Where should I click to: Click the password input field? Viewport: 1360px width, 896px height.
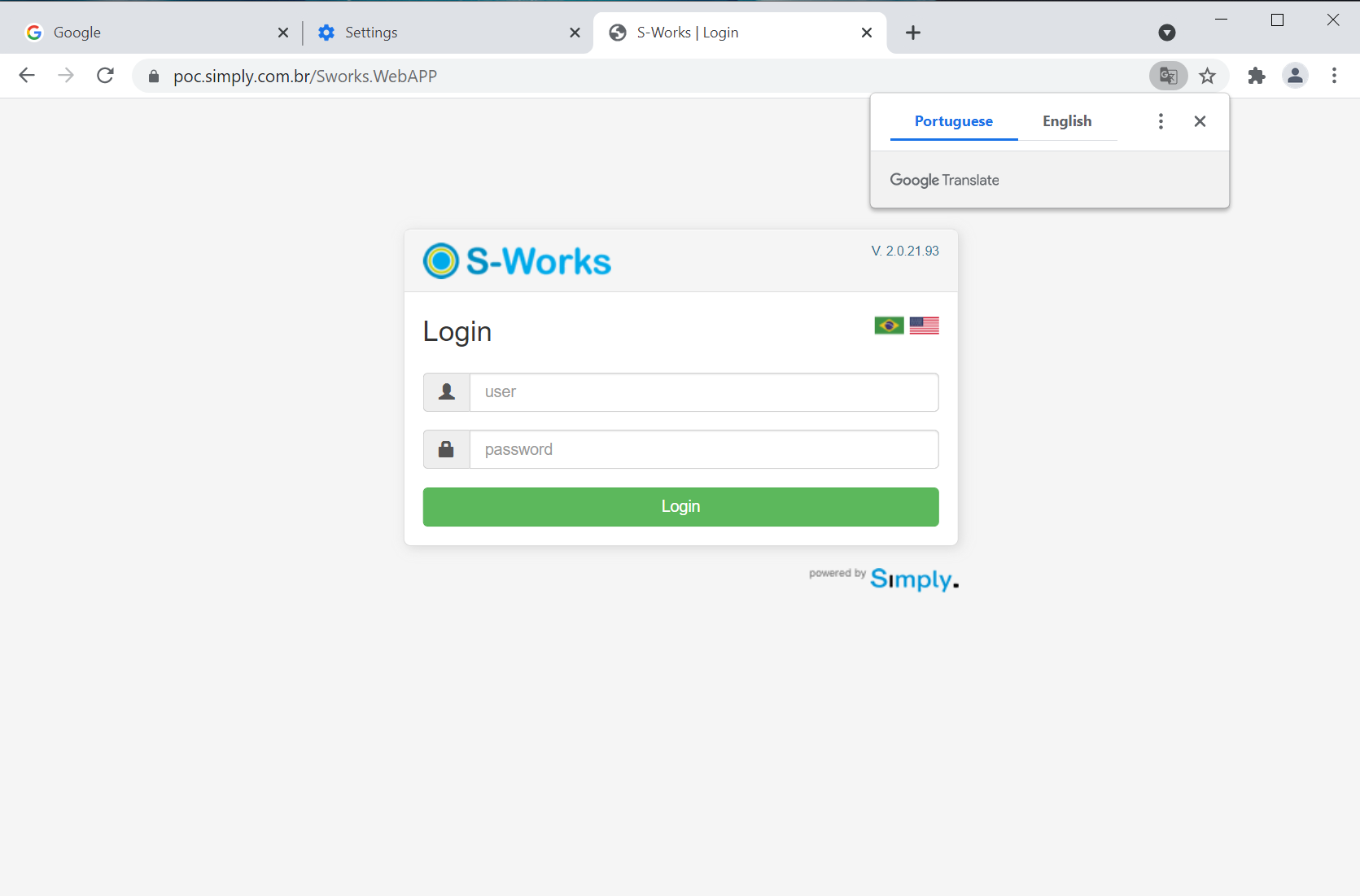point(704,449)
